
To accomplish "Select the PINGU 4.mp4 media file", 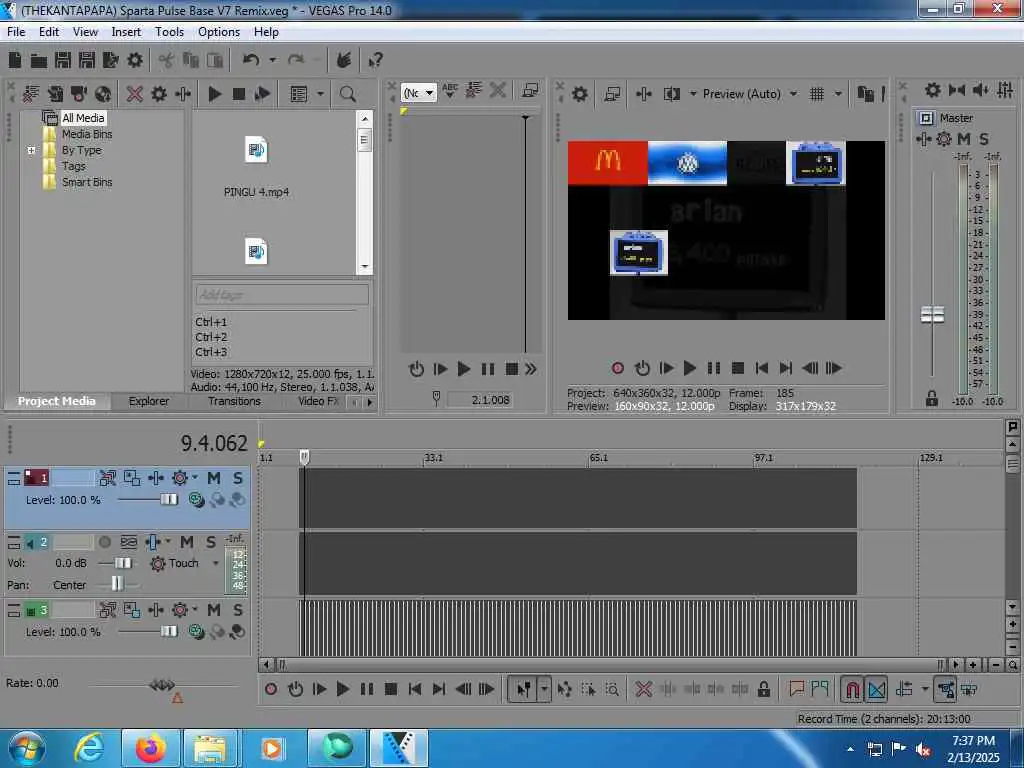I will [x=256, y=166].
